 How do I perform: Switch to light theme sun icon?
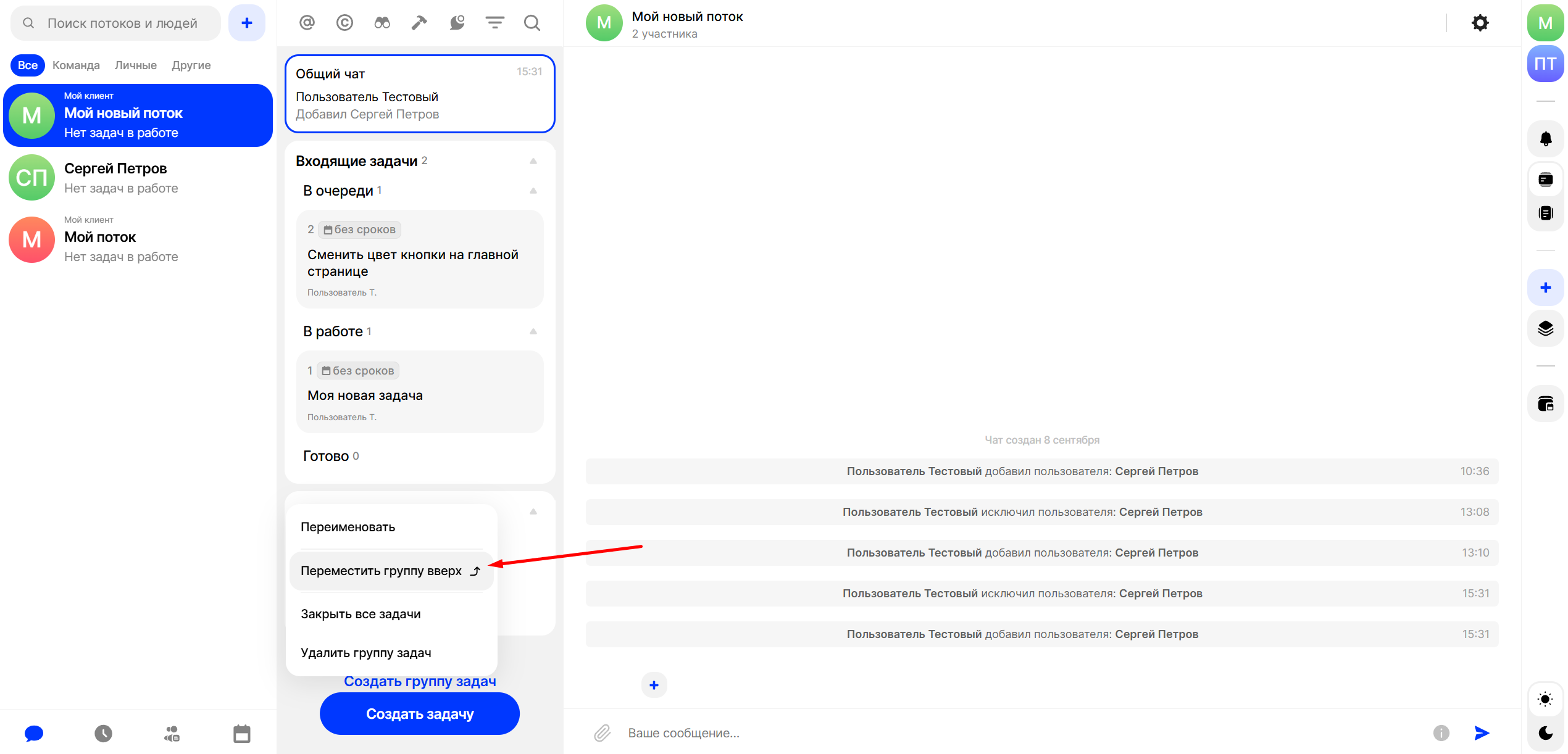click(1545, 699)
